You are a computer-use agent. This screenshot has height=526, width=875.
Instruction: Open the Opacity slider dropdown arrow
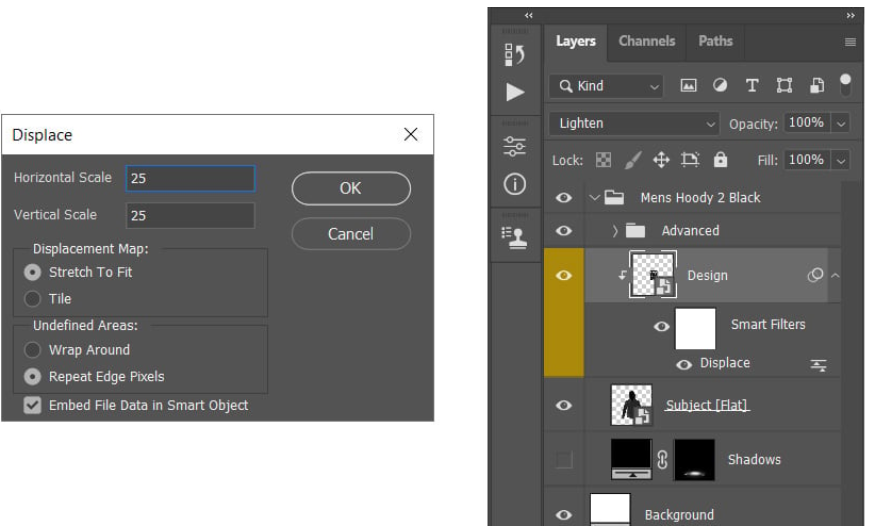click(840, 123)
